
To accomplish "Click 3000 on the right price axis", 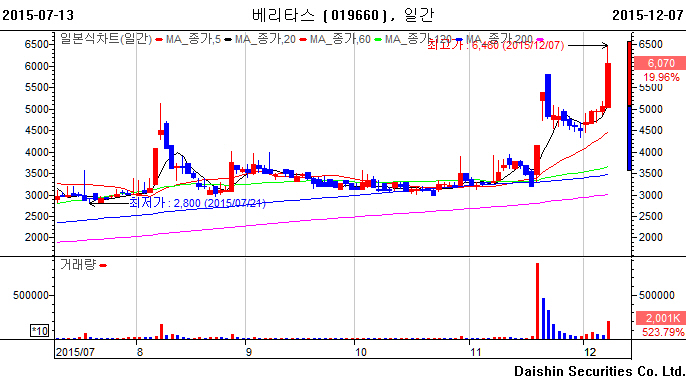I will click(x=650, y=195).
